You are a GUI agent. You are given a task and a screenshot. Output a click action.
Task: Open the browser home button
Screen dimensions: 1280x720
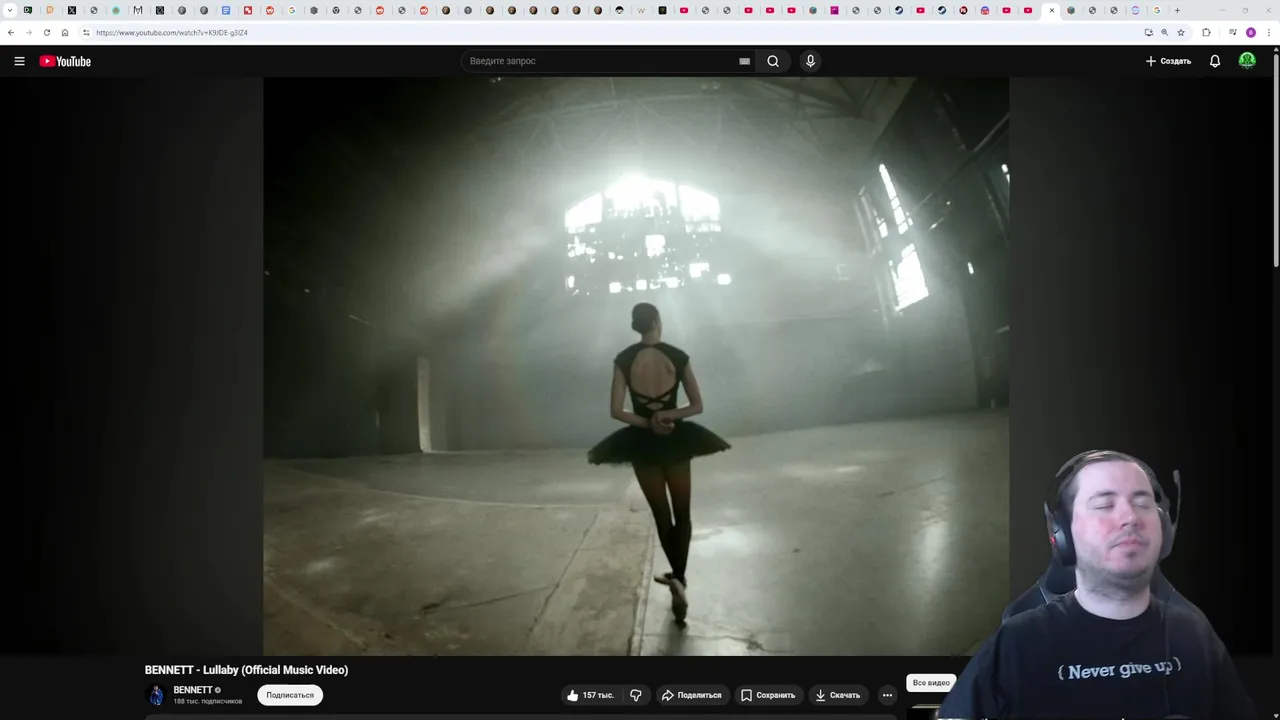[65, 32]
